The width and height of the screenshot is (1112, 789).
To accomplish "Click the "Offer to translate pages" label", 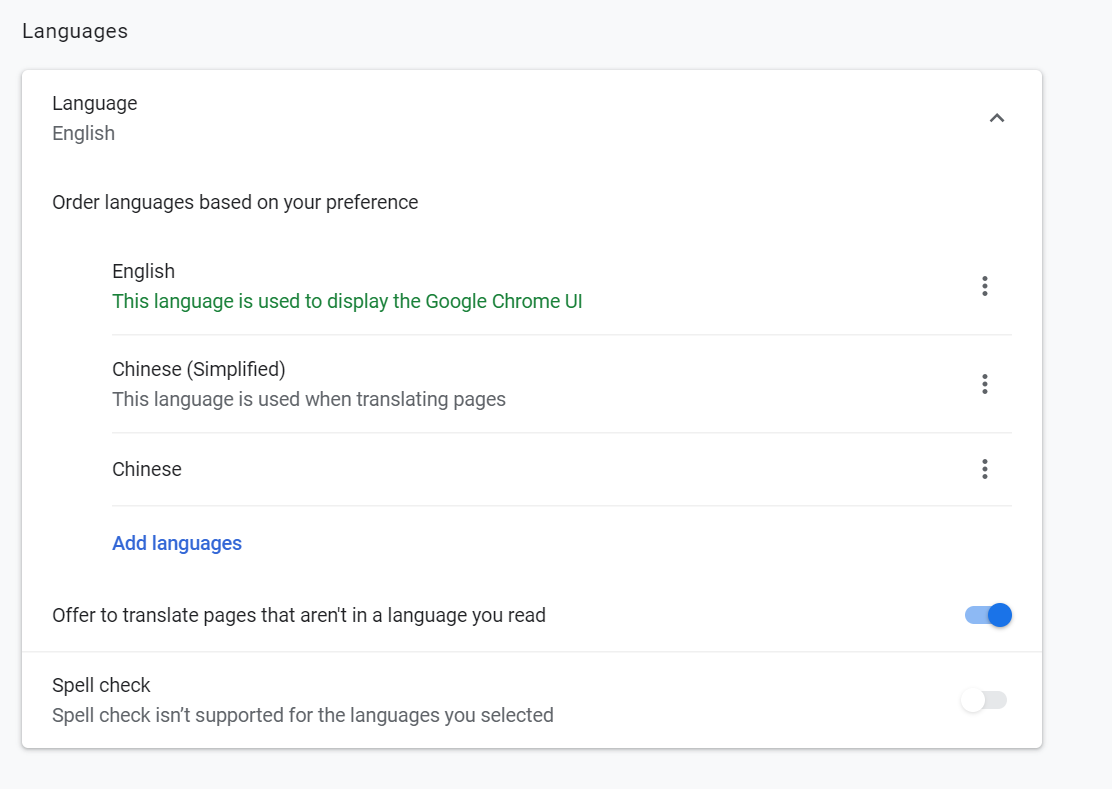I will click(x=299, y=615).
